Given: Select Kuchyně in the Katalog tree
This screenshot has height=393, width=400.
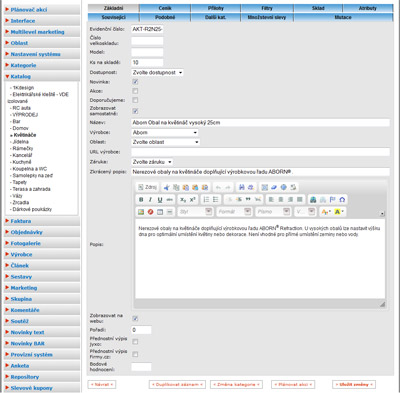Looking at the screenshot, I should (x=22, y=162).
